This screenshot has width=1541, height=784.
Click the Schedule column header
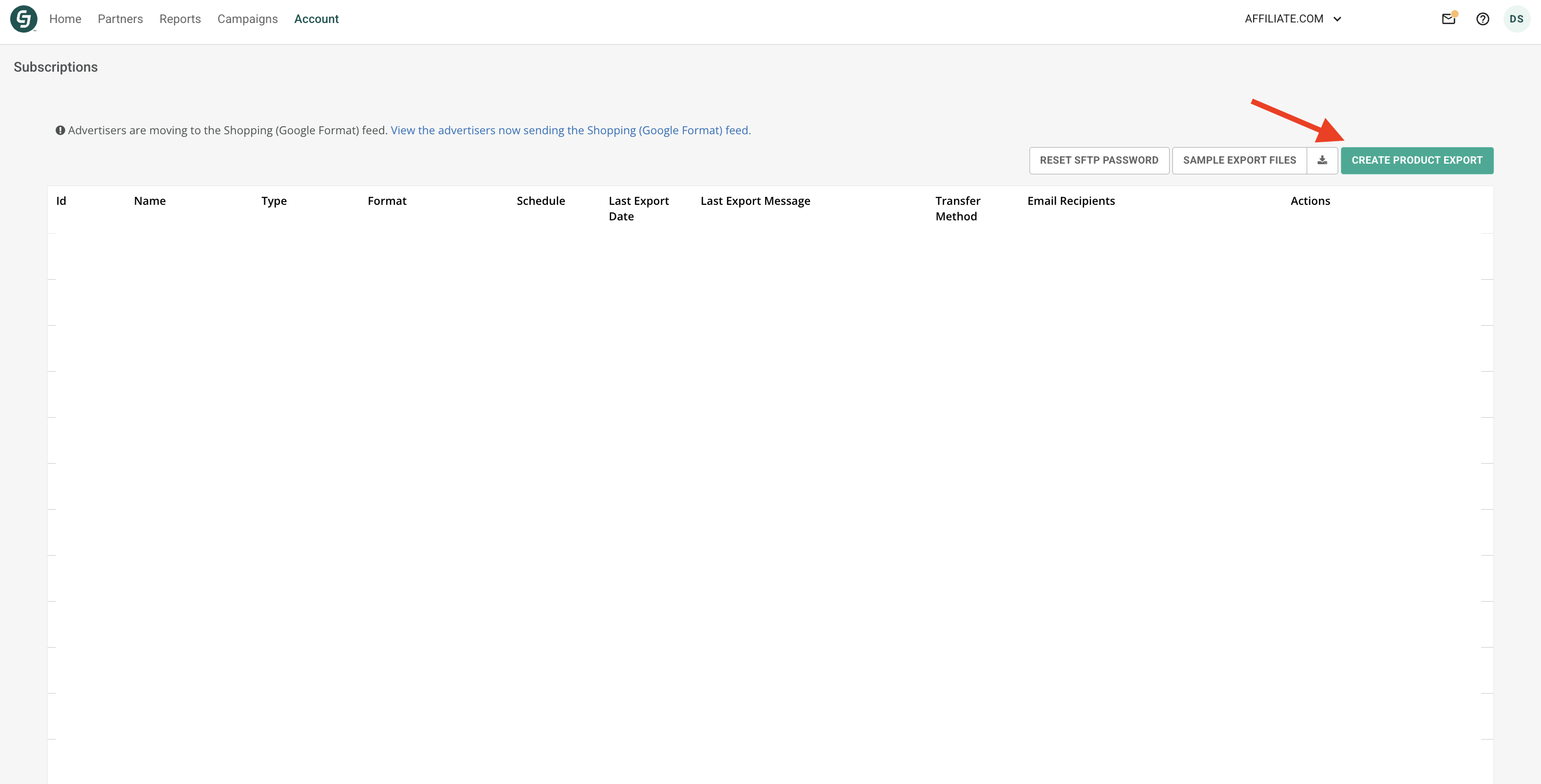(x=541, y=201)
